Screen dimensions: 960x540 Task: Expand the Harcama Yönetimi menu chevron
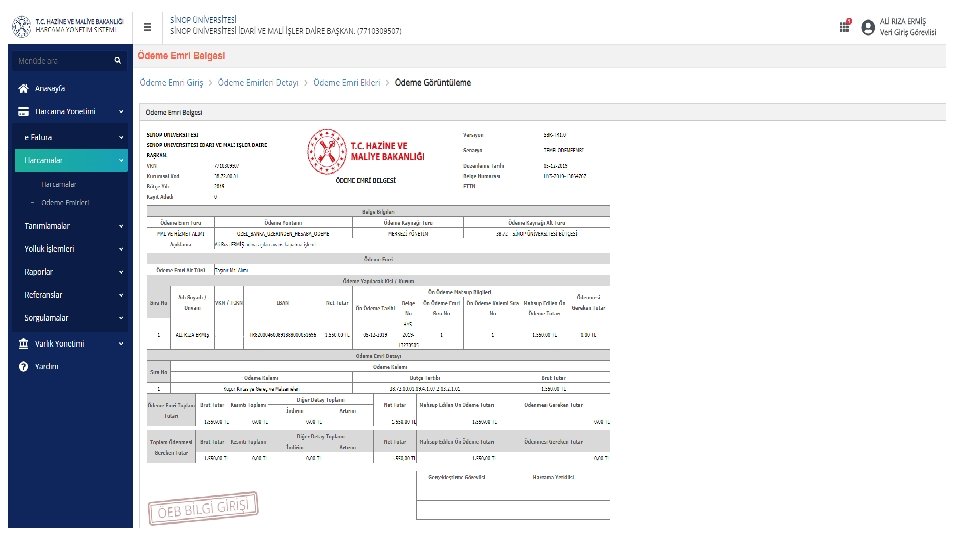[121, 111]
